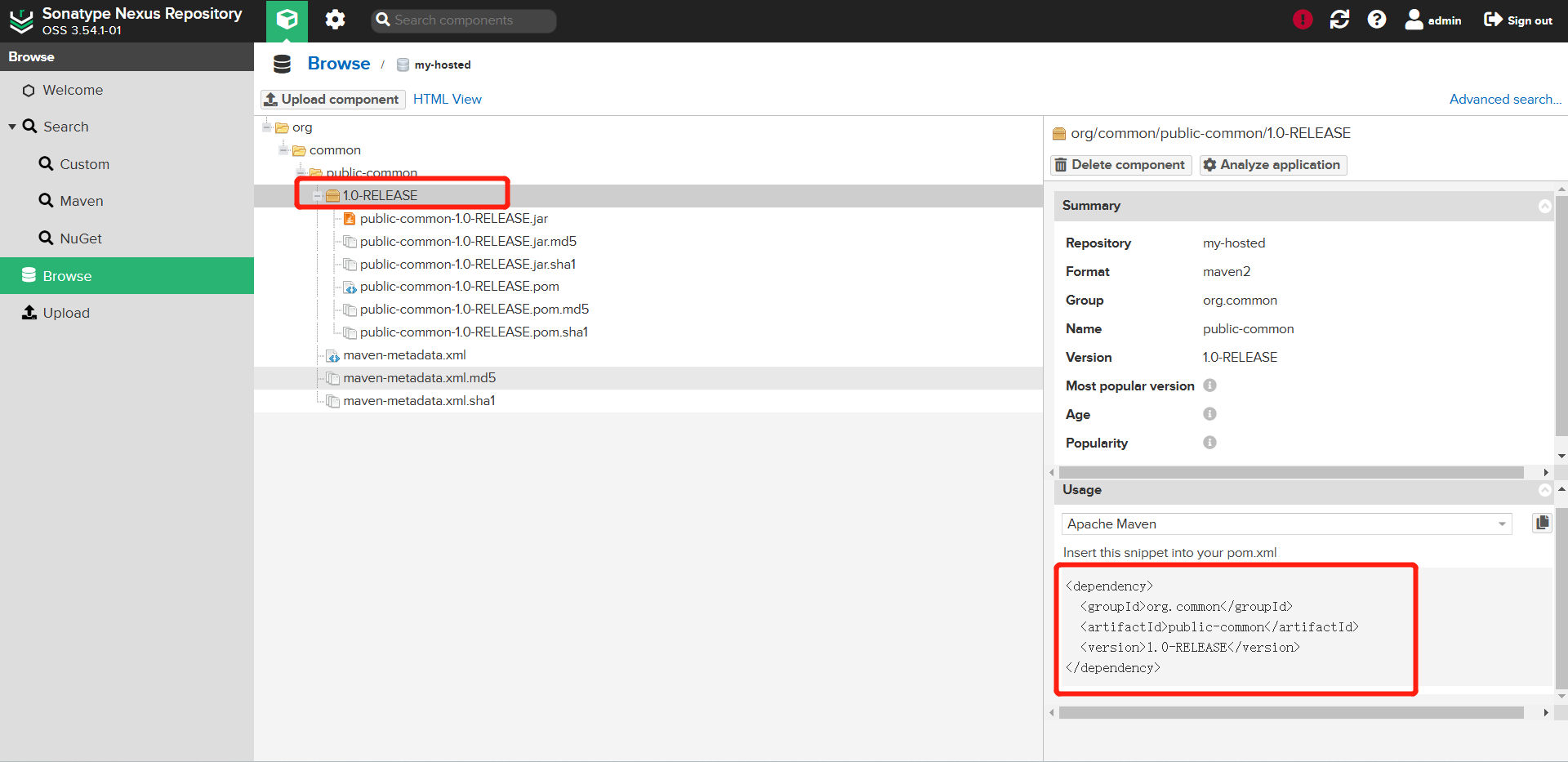Viewport: 1568px width, 762px height.
Task: Collapse the org folder node
Action: click(x=266, y=127)
